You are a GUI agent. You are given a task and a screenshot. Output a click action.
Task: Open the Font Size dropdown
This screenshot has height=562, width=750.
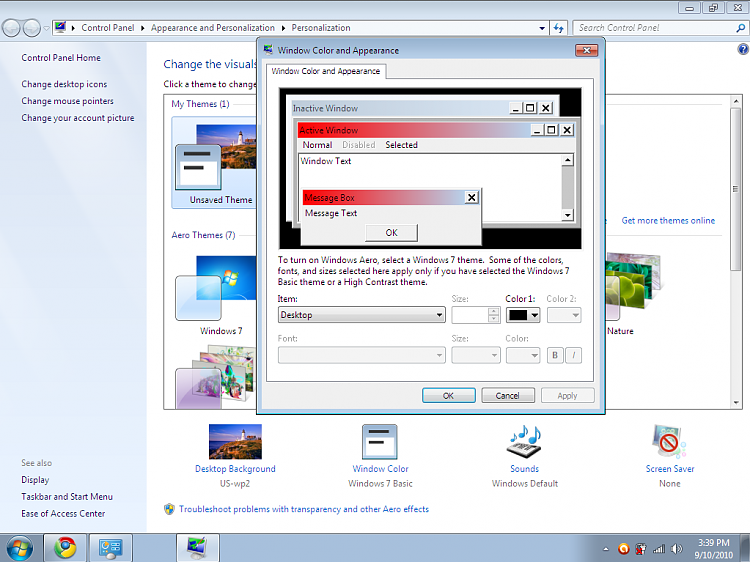click(476, 355)
